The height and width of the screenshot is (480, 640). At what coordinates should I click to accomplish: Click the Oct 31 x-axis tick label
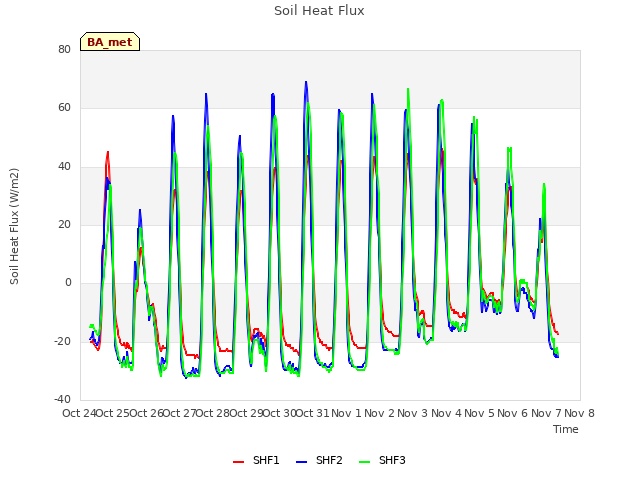tap(312, 413)
